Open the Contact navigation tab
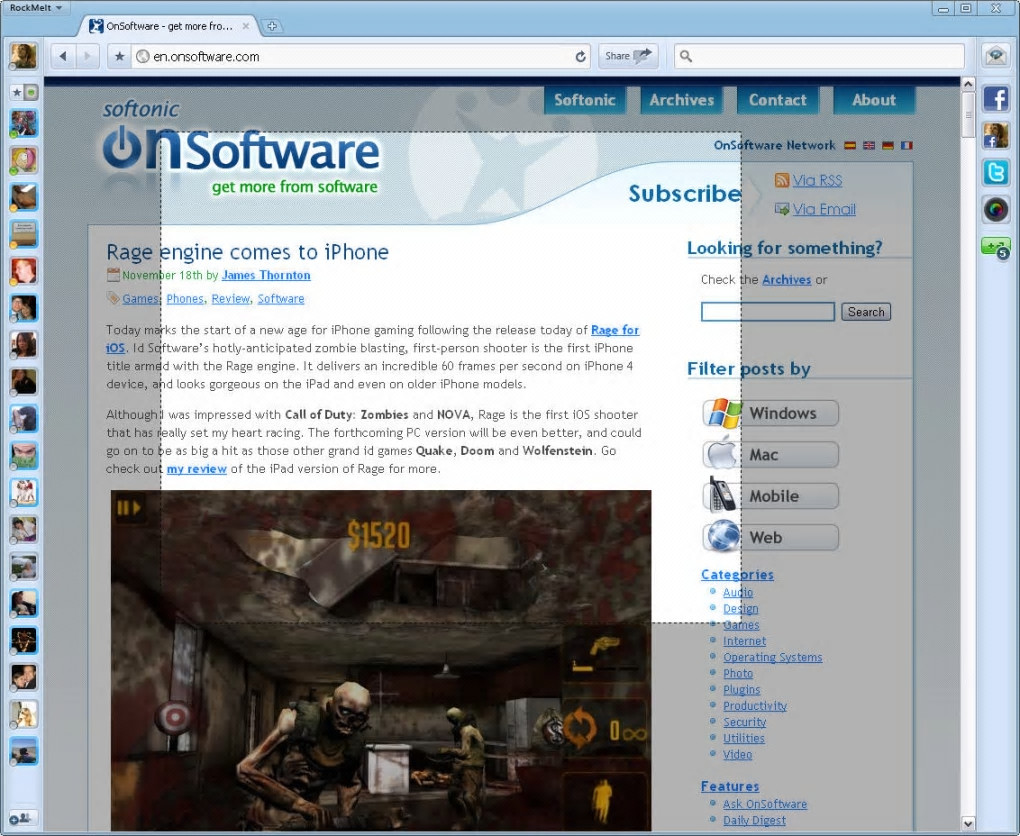1020x836 pixels. coord(777,100)
